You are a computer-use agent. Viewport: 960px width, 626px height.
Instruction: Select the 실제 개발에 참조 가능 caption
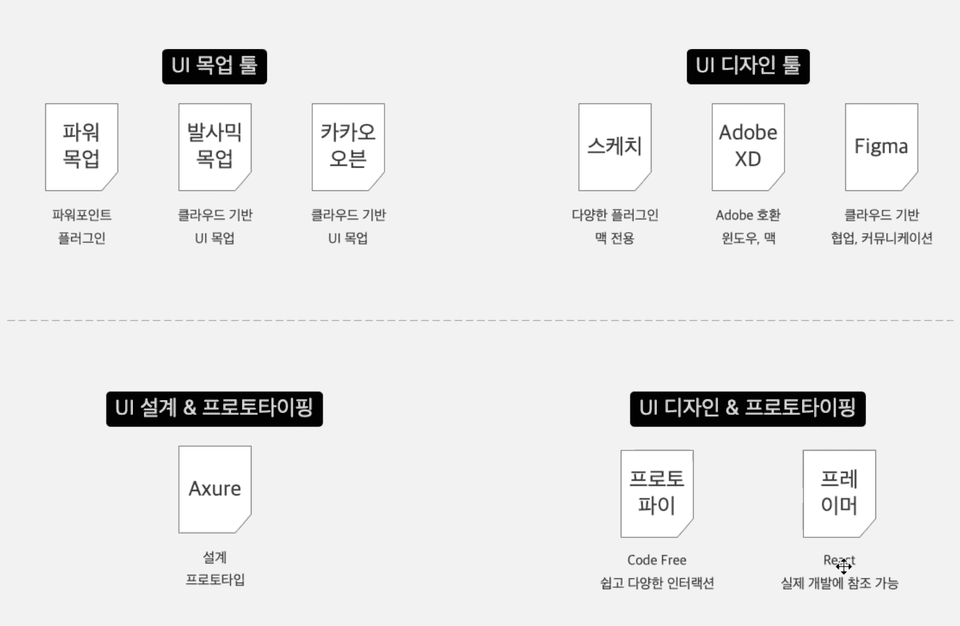click(839, 583)
